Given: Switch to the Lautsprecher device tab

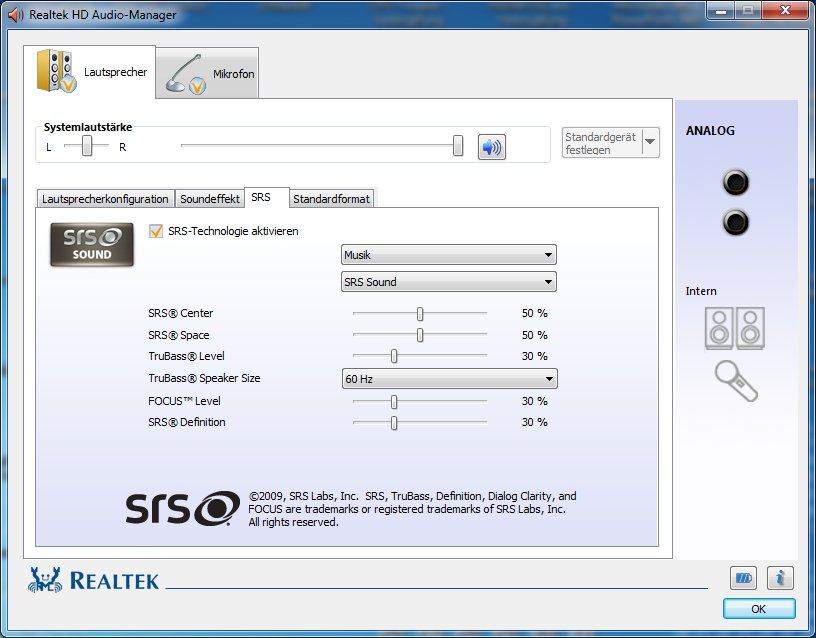Looking at the screenshot, I should tap(90, 72).
